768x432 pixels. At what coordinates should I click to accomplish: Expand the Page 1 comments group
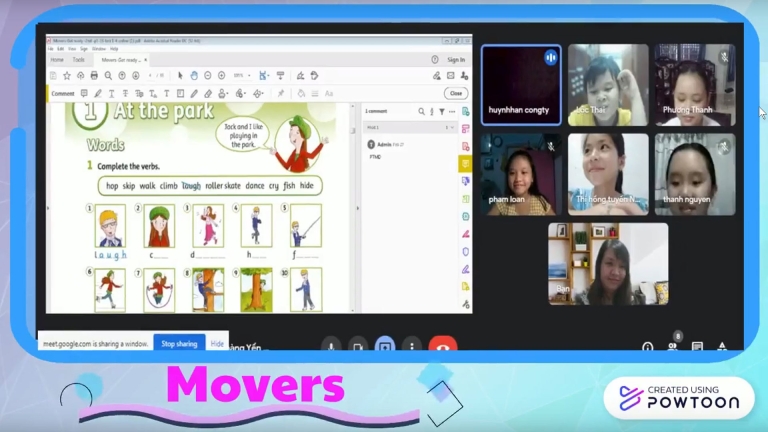[451, 127]
